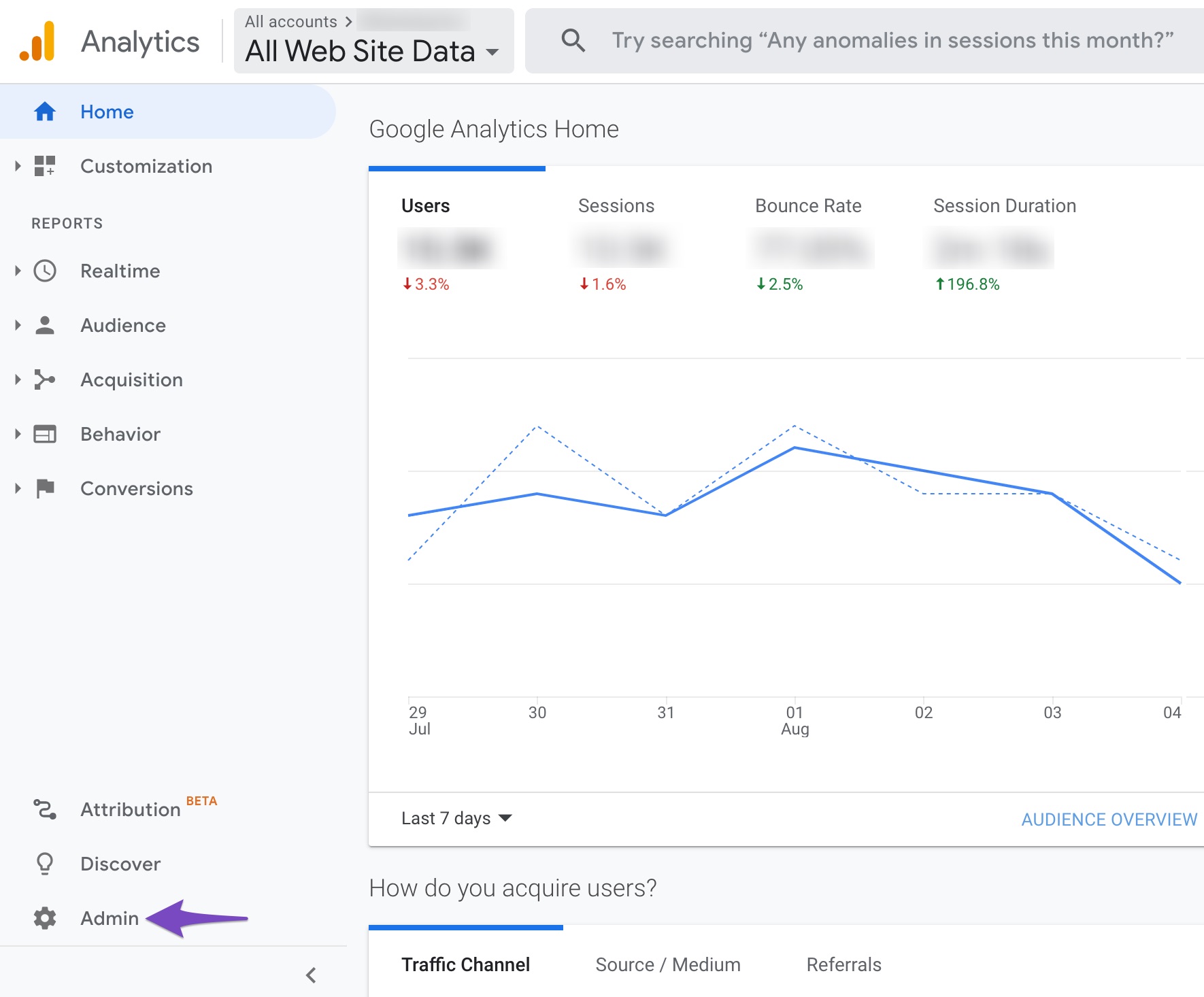Click the Customization dashboard icon
The image size is (1204, 997).
pyautogui.click(x=45, y=166)
